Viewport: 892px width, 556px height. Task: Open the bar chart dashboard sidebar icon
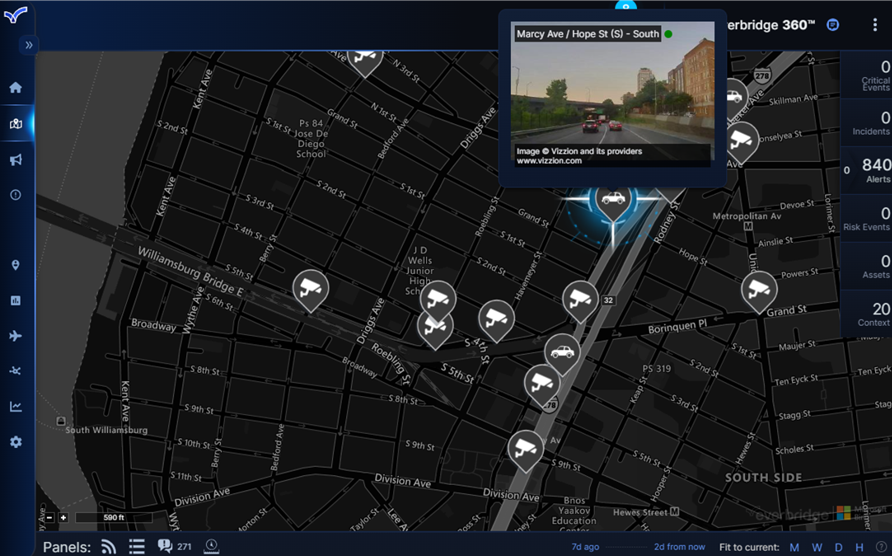tap(15, 300)
